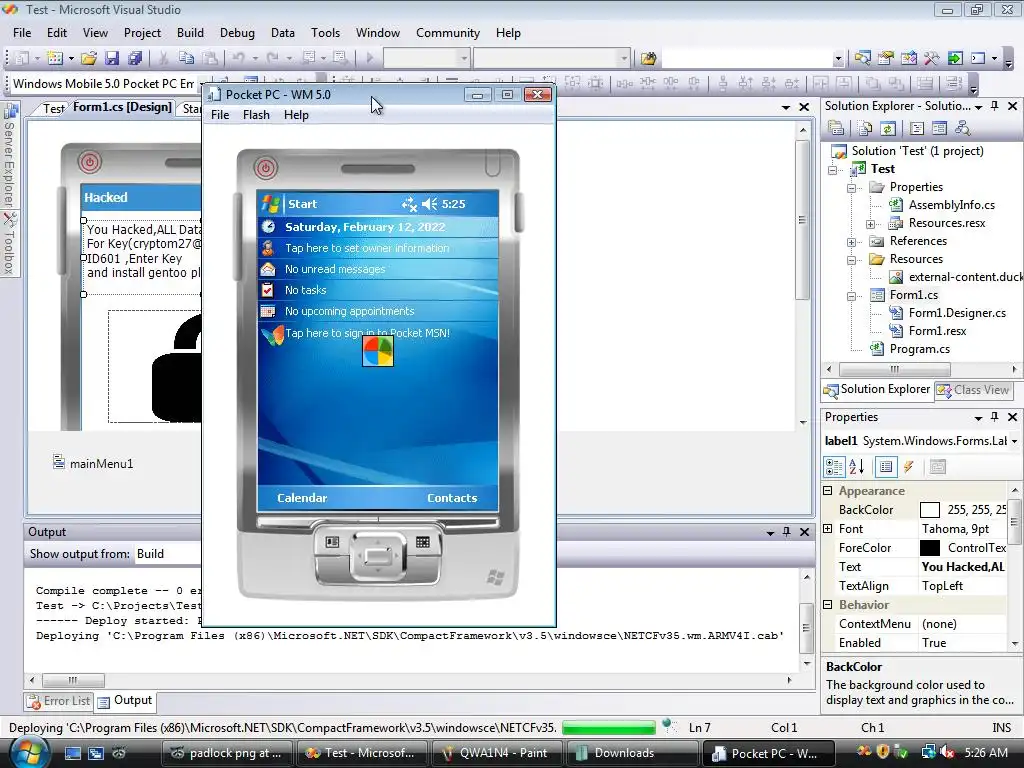Open the Build menu in Visual Studio

(190, 33)
